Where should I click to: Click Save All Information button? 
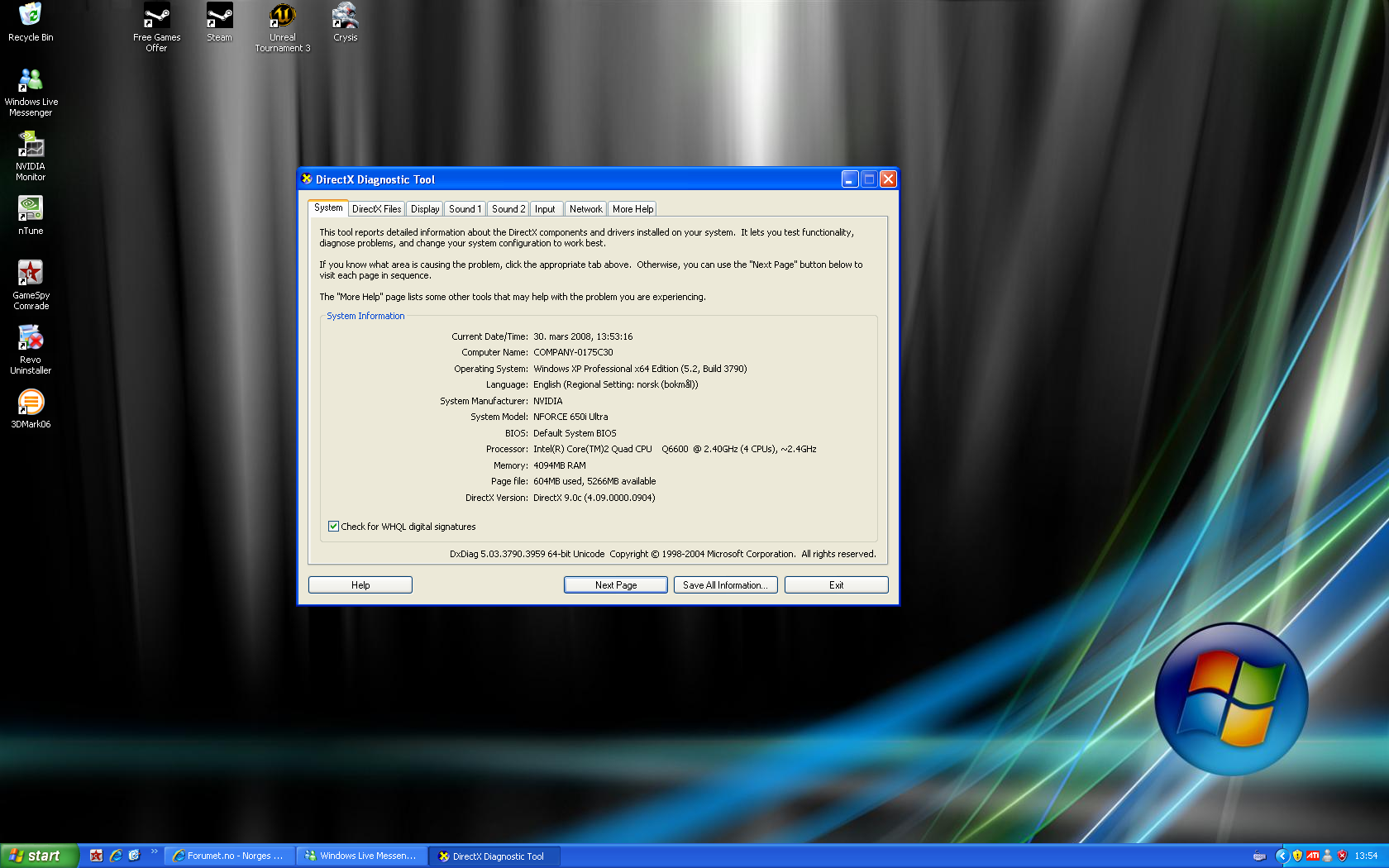(726, 585)
